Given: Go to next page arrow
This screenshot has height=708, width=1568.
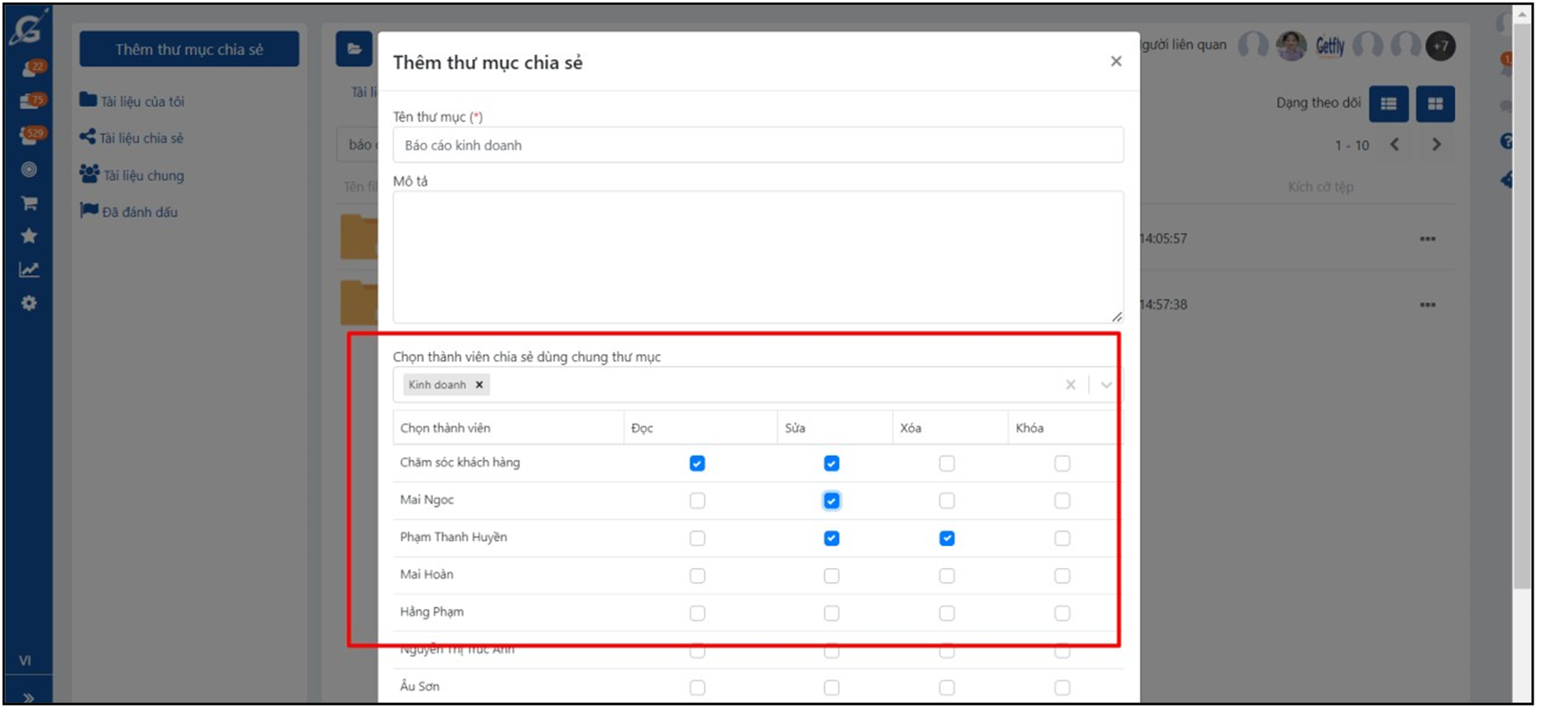Looking at the screenshot, I should [x=1436, y=145].
